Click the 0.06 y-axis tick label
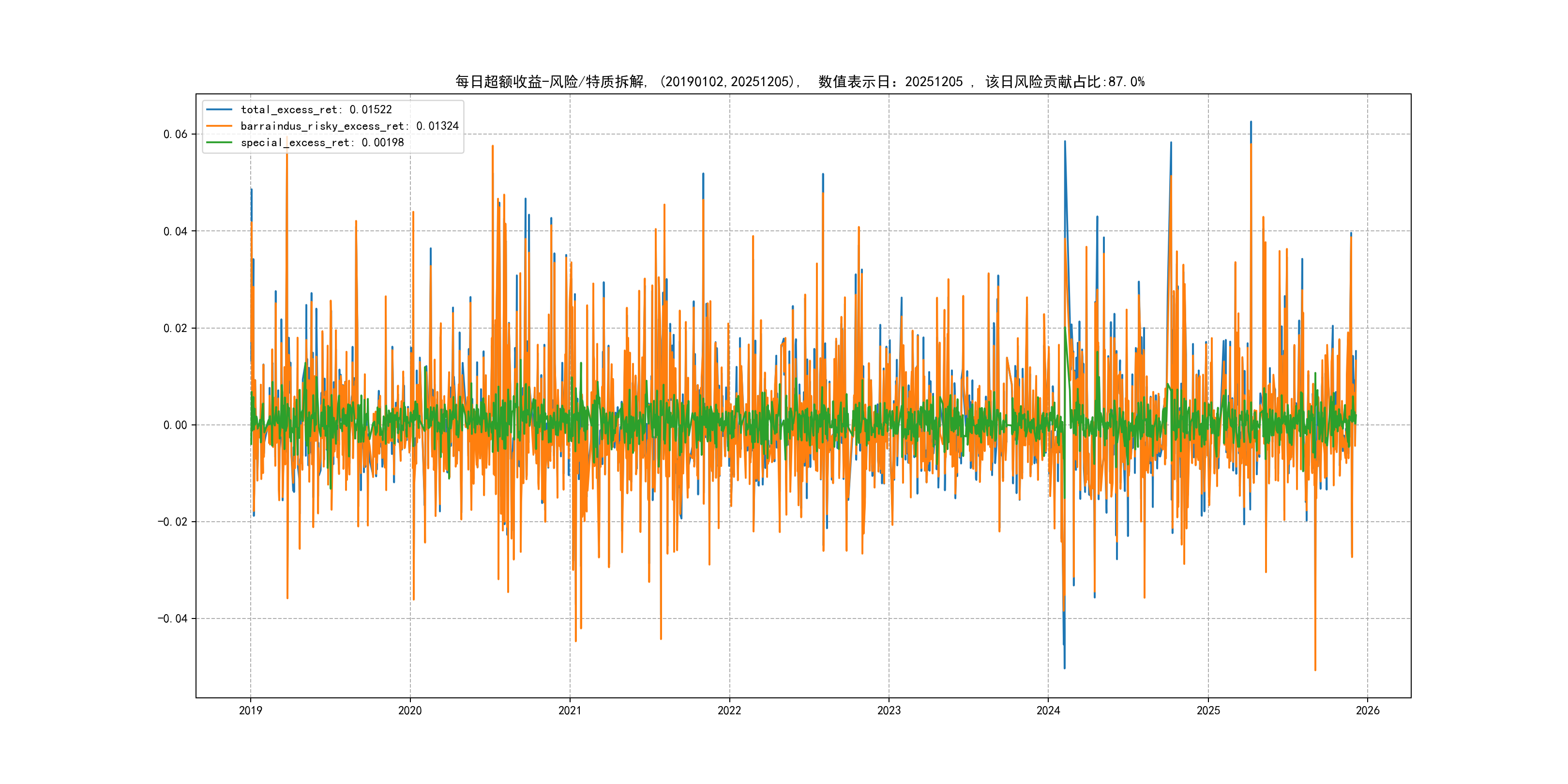 pos(175,134)
